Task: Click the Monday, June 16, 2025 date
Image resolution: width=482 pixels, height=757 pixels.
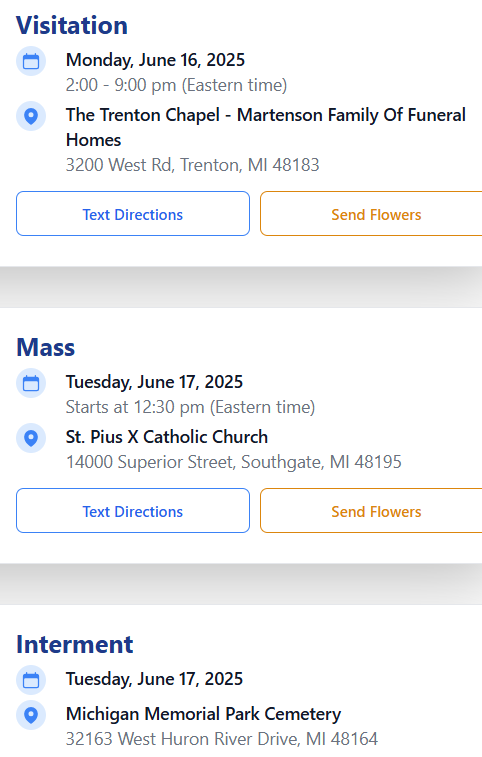Action: (156, 60)
